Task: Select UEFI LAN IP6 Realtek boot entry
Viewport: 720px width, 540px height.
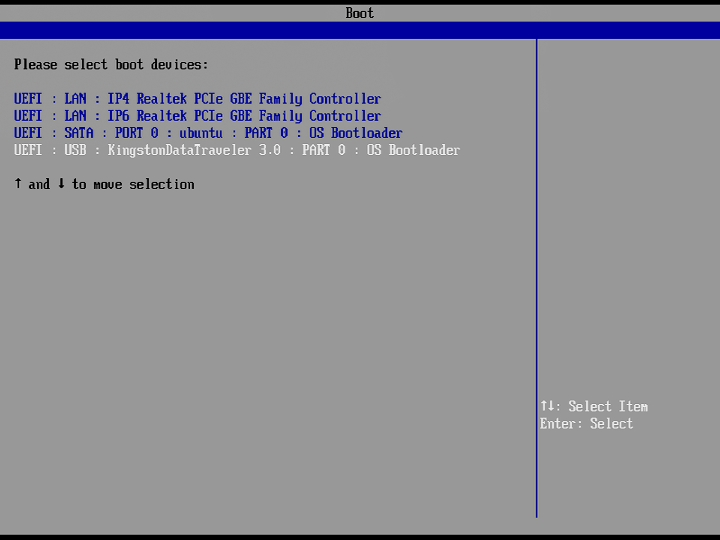Action: (197, 116)
